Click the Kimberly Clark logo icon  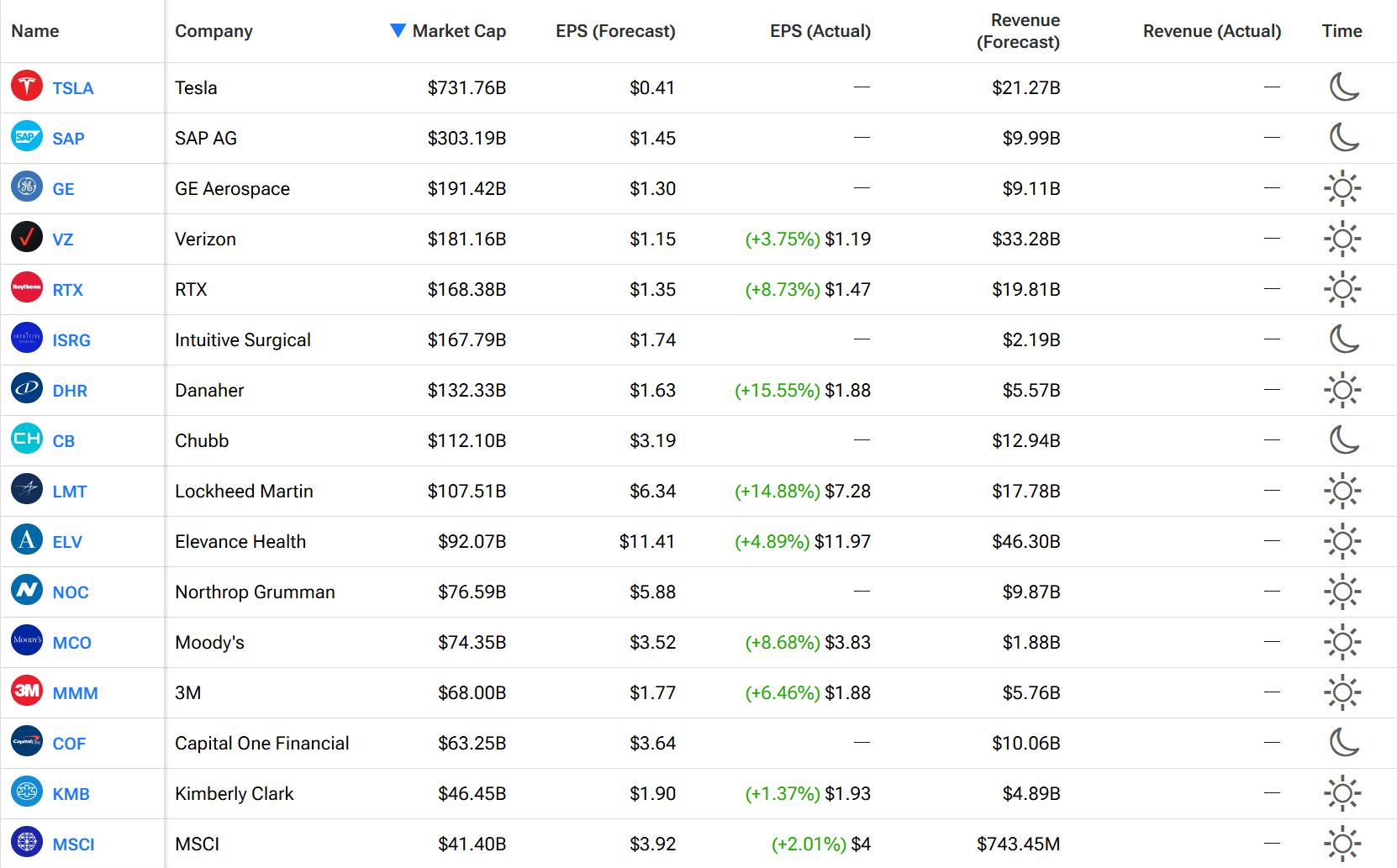[27, 792]
